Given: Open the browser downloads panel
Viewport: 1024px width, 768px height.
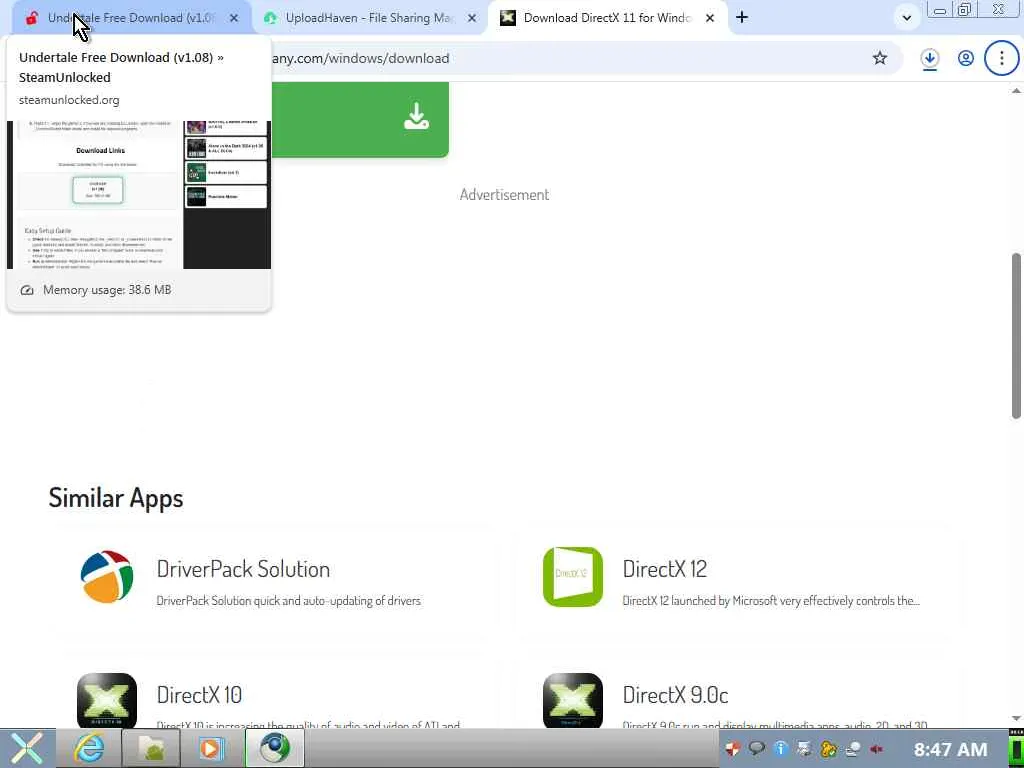Looking at the screenshot, I should [929, 59].
